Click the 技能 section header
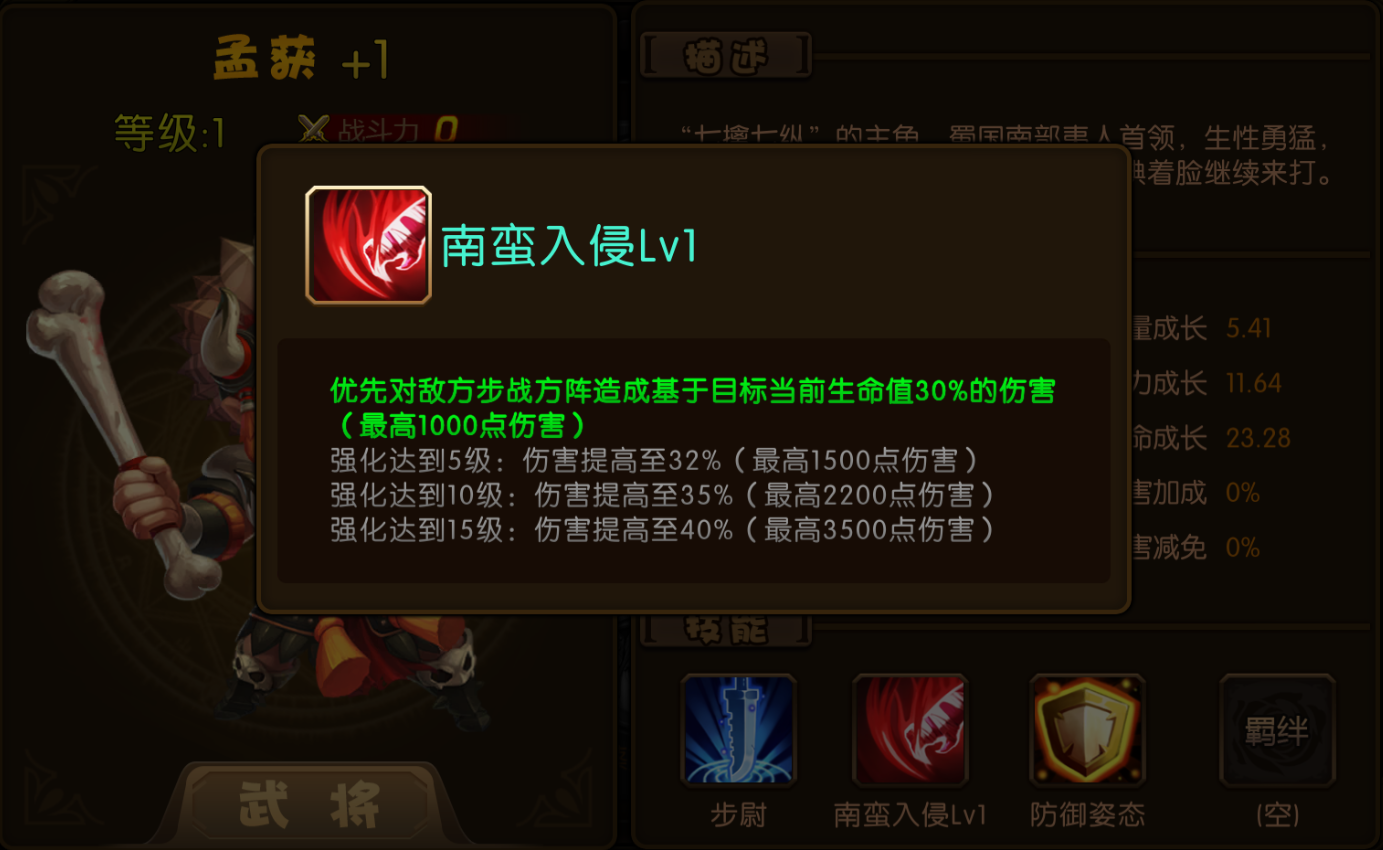This screenshot has width=1383, height=850. (x=726, y=628)
